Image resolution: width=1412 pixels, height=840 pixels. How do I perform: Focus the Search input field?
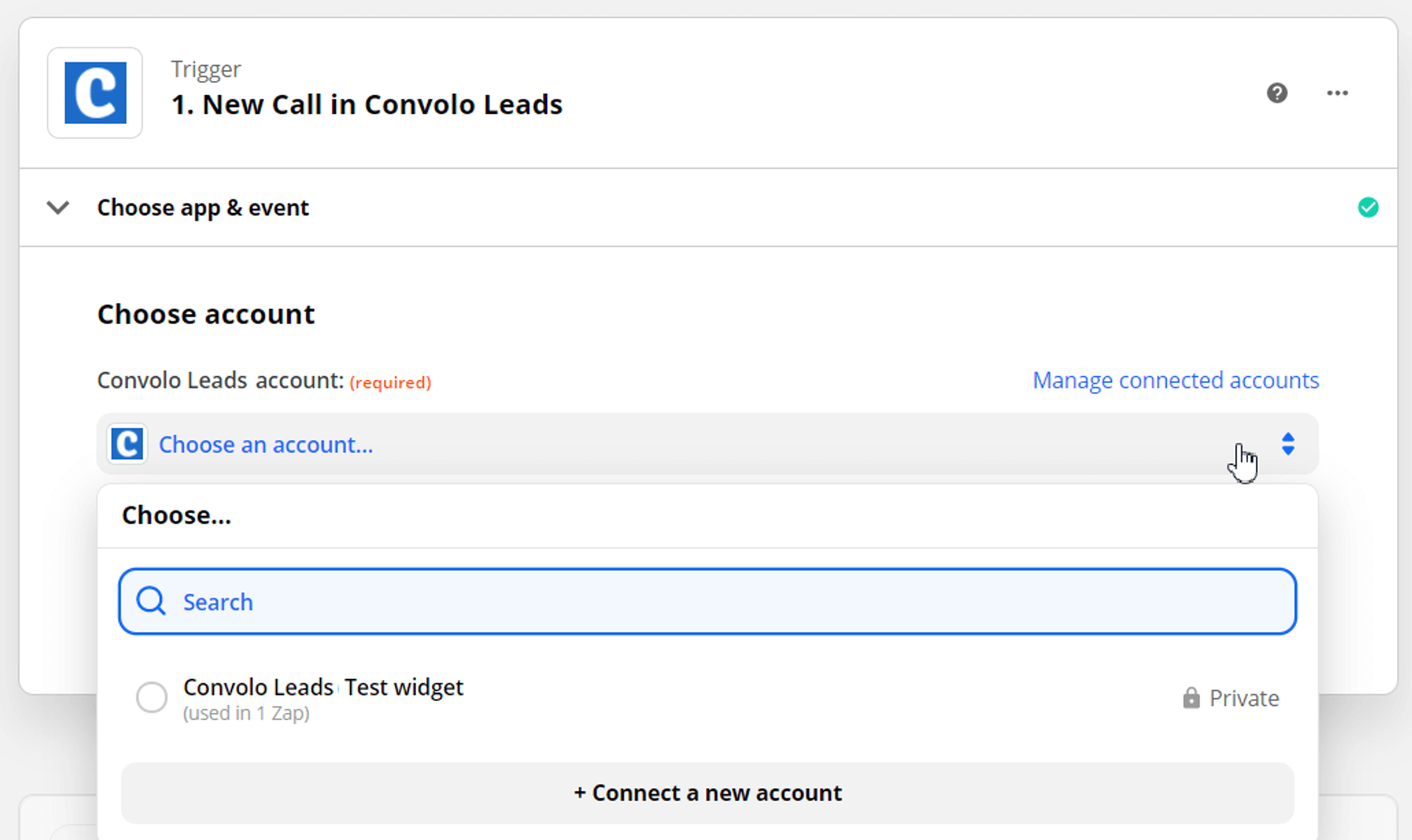click(707, 601)
